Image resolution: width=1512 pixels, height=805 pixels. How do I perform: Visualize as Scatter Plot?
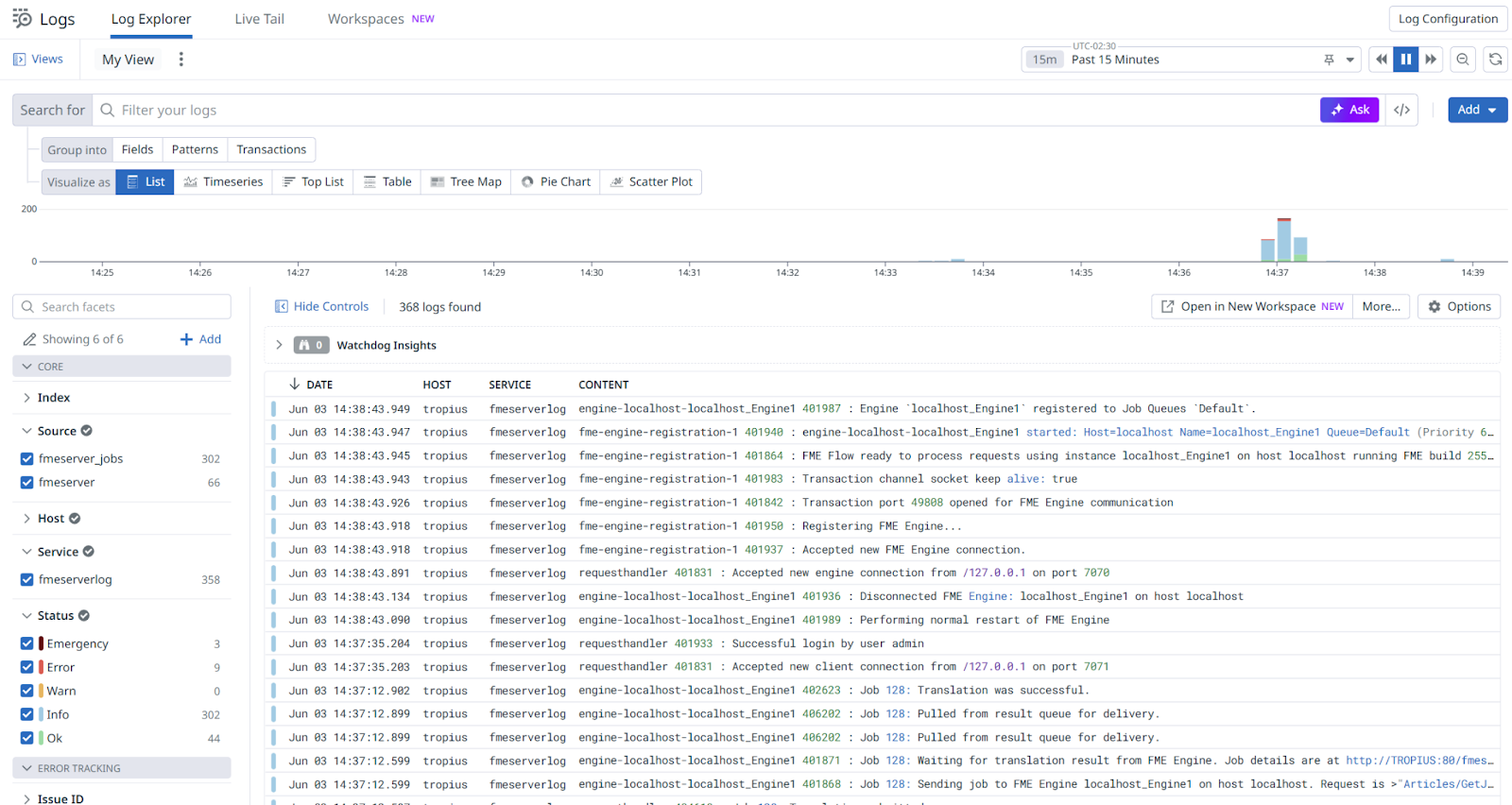651,182
